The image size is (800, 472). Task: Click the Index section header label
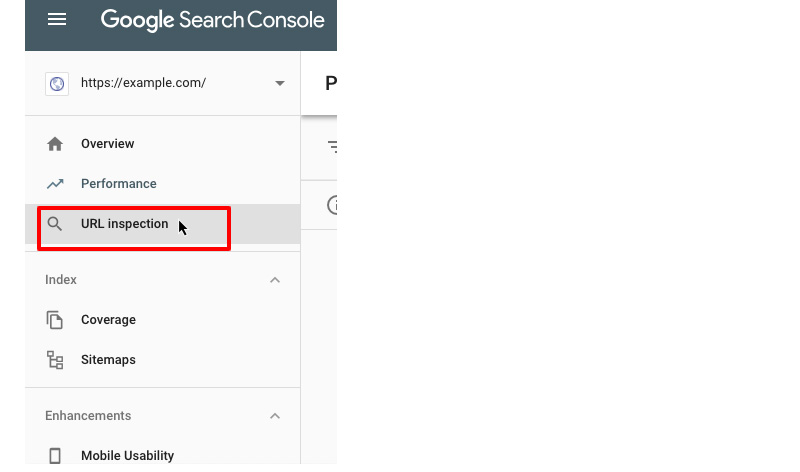tap(61, 280)
